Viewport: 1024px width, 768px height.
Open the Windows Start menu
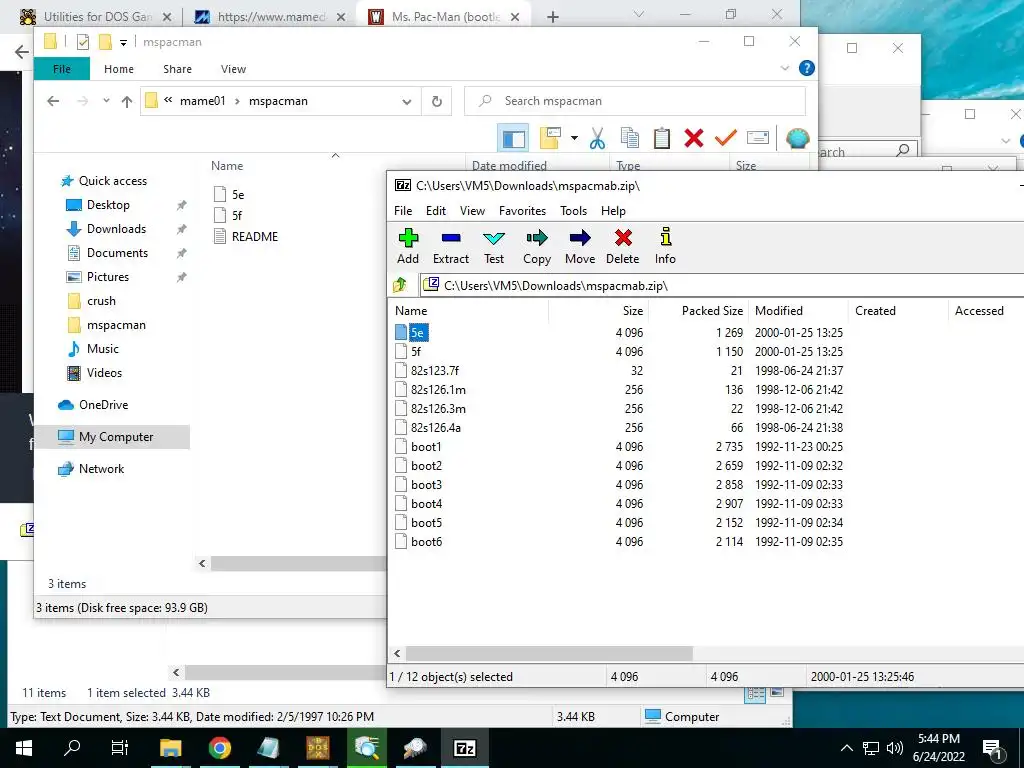tap(24, 748)
